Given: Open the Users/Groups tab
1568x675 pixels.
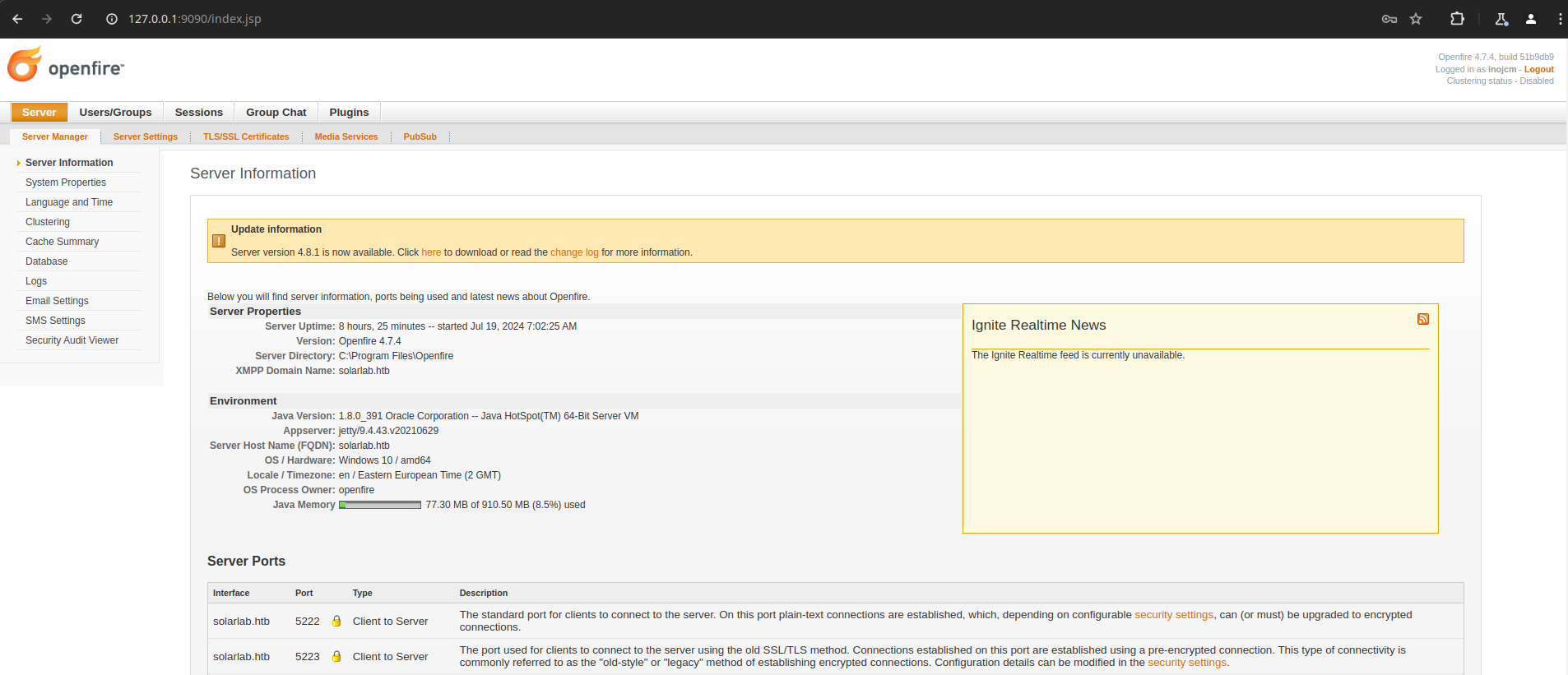Looking at the screenshot, I should click(115, 113).
